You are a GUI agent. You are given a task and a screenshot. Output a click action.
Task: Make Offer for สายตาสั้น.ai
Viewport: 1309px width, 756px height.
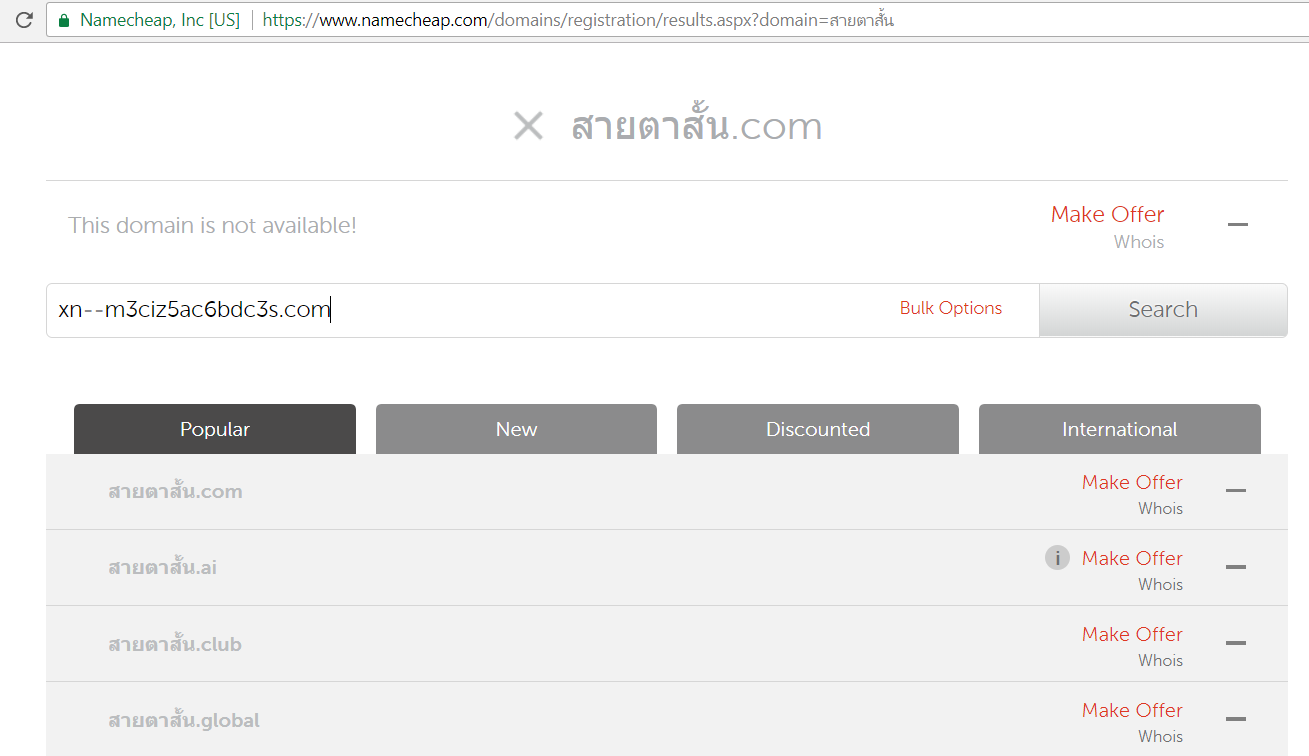[1132, 558]
